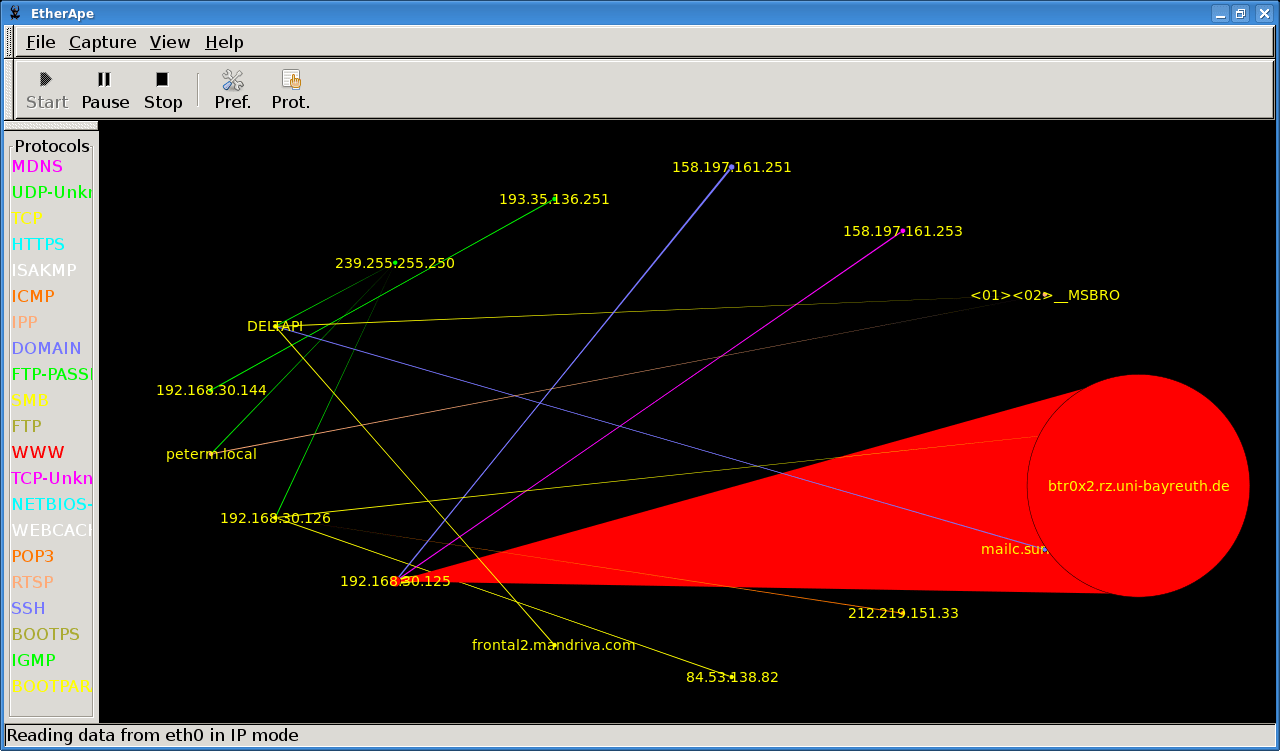Open the Help menu

[224, 42]
